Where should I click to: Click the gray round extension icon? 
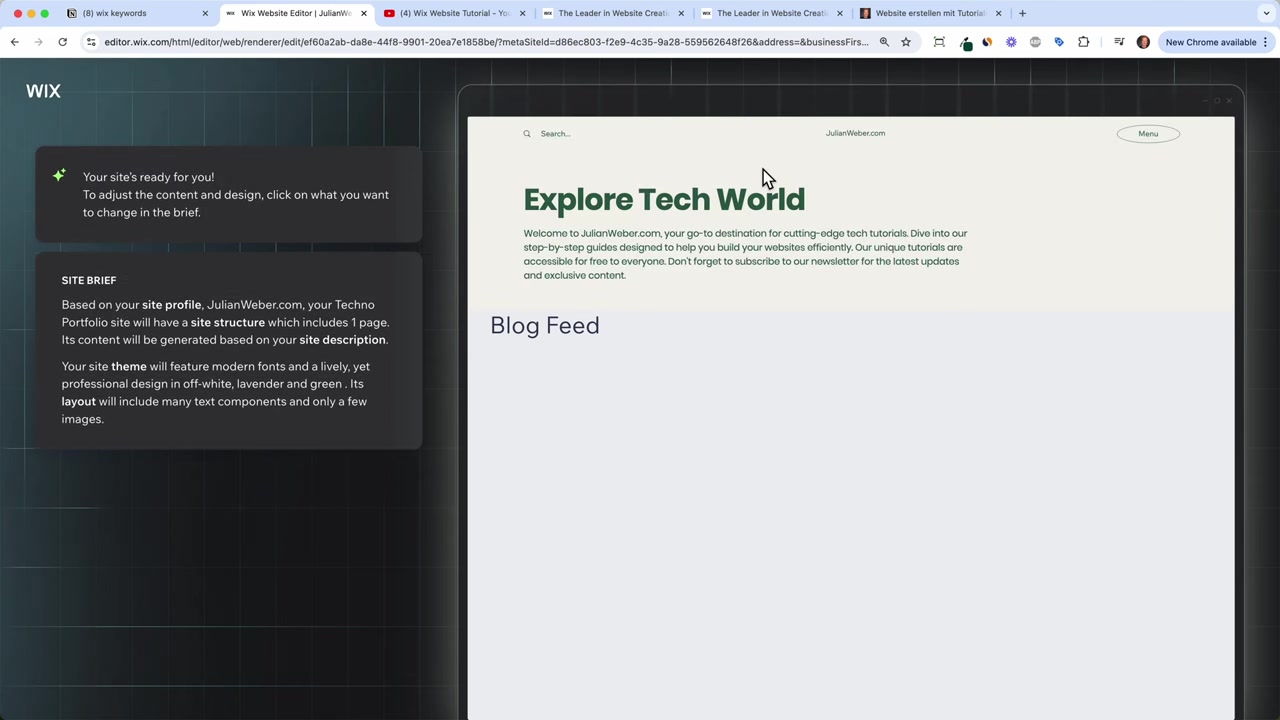pyautogui.click(x=1035, y=42)
